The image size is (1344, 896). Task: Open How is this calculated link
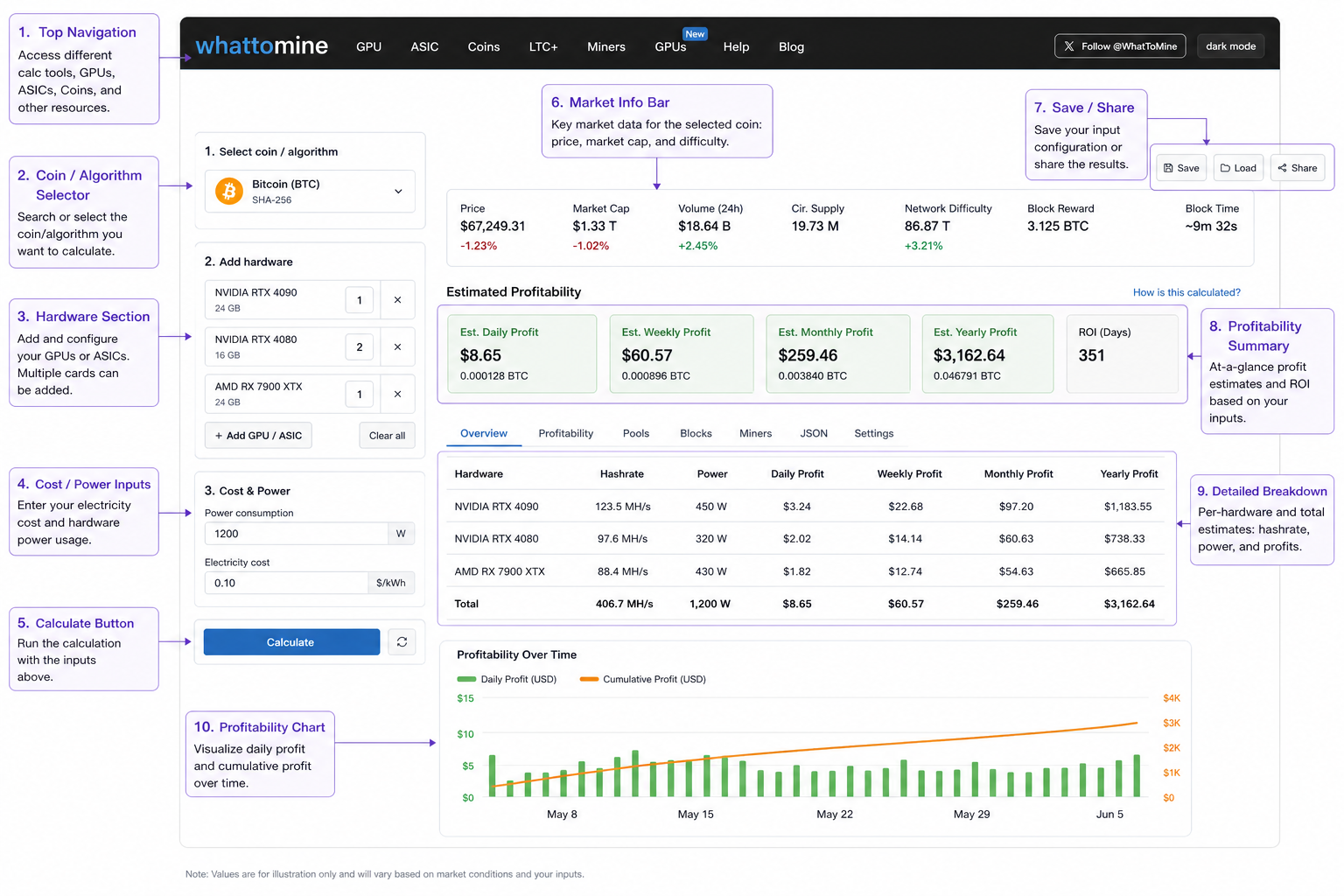point(1186,292)
